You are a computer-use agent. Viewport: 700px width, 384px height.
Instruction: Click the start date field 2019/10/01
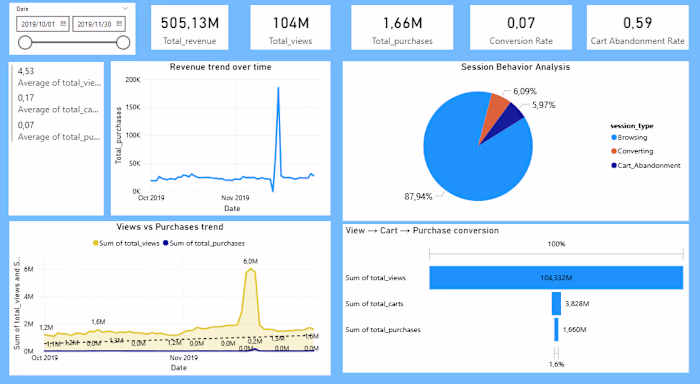pos(42,24)
